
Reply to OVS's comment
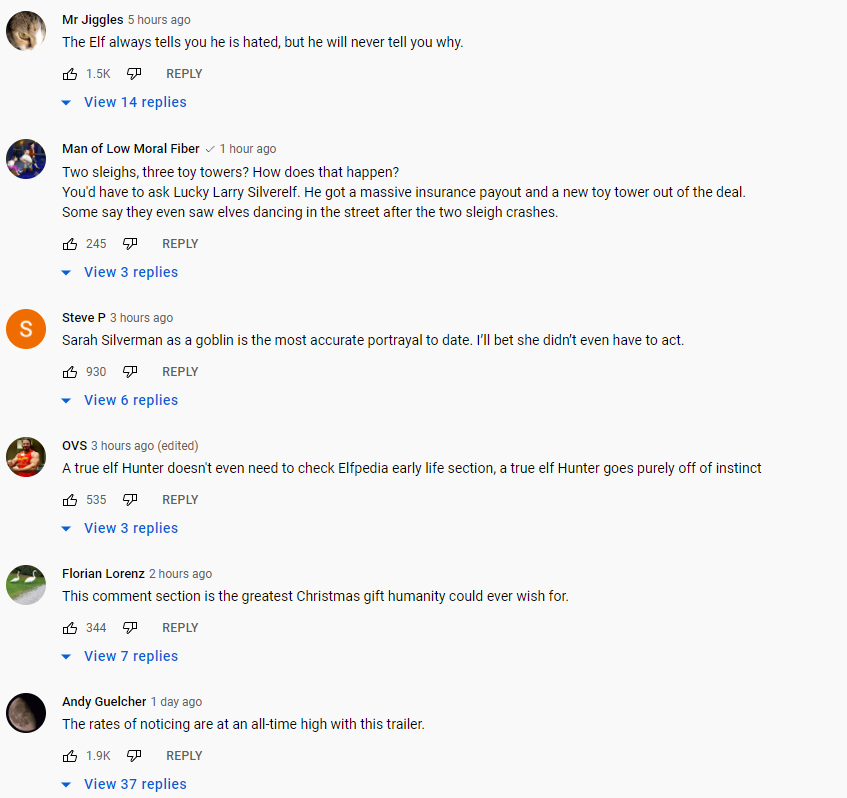[x=180, y=500]
